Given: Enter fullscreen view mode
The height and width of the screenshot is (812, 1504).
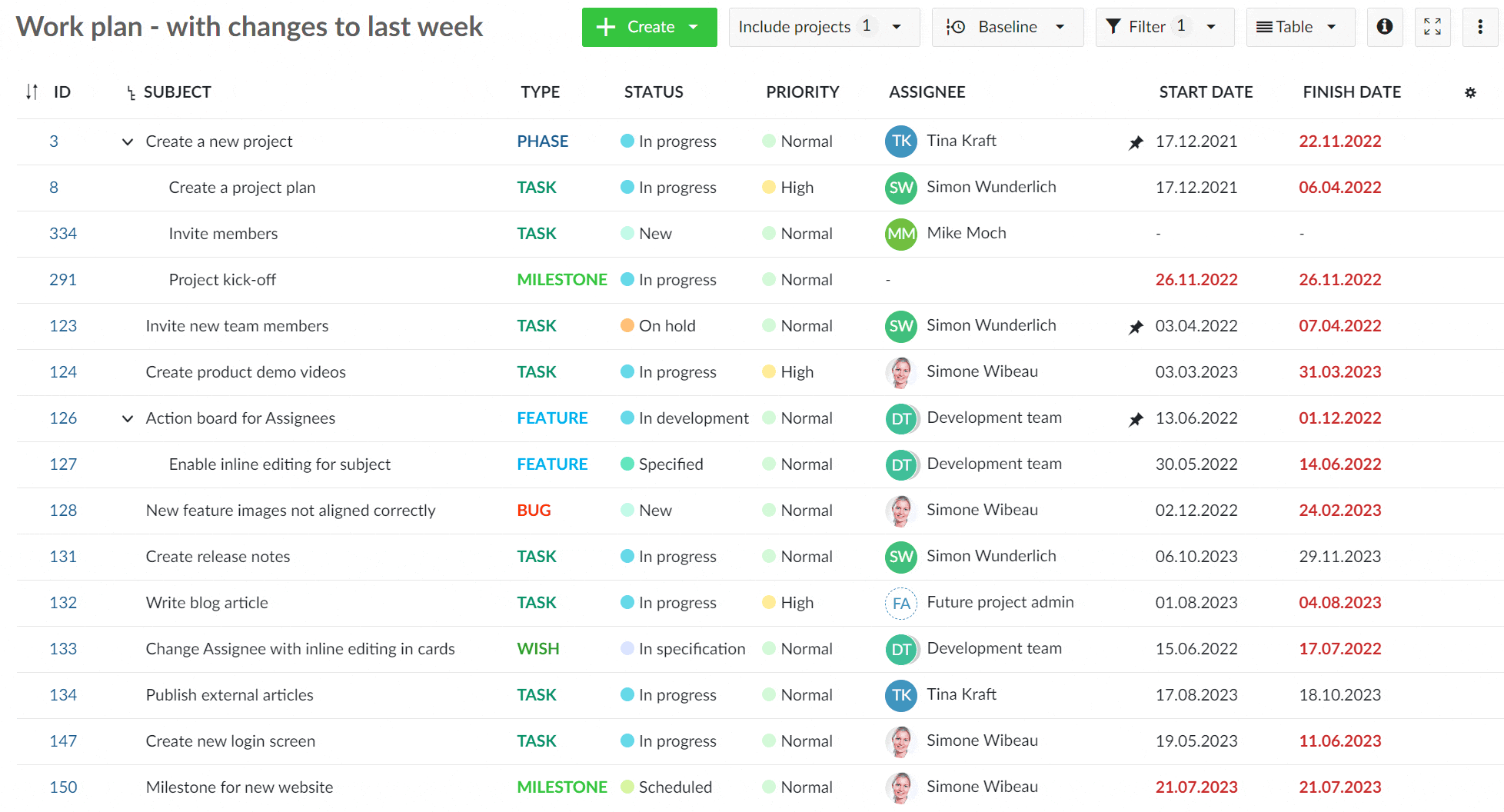Looking at the screenshot, I should point(1432,27).
